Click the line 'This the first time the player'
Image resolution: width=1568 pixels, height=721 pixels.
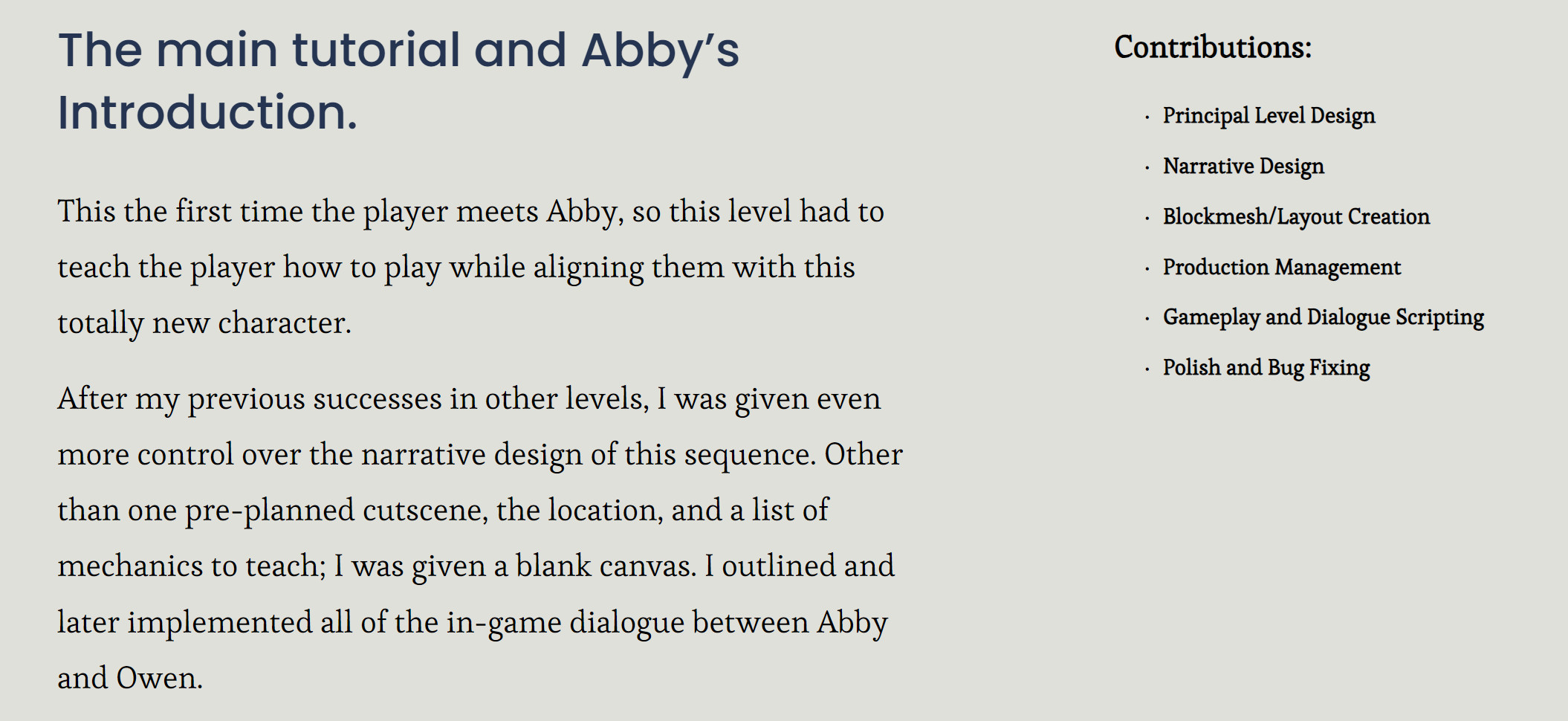(471, 213)
